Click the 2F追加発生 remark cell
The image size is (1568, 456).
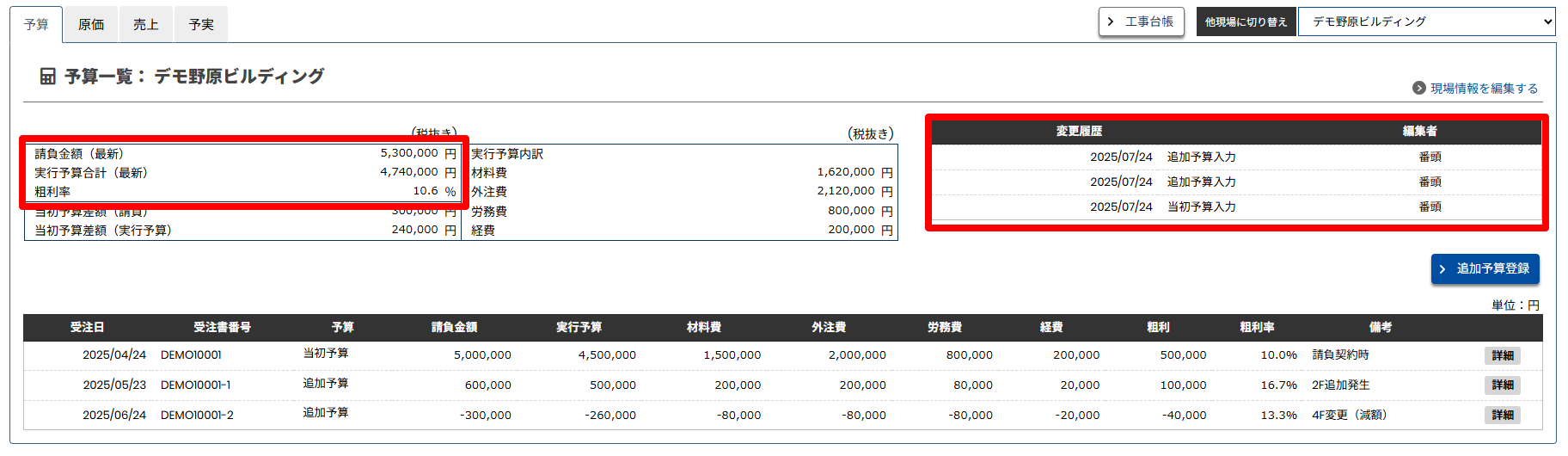(x=1340, y=385)
